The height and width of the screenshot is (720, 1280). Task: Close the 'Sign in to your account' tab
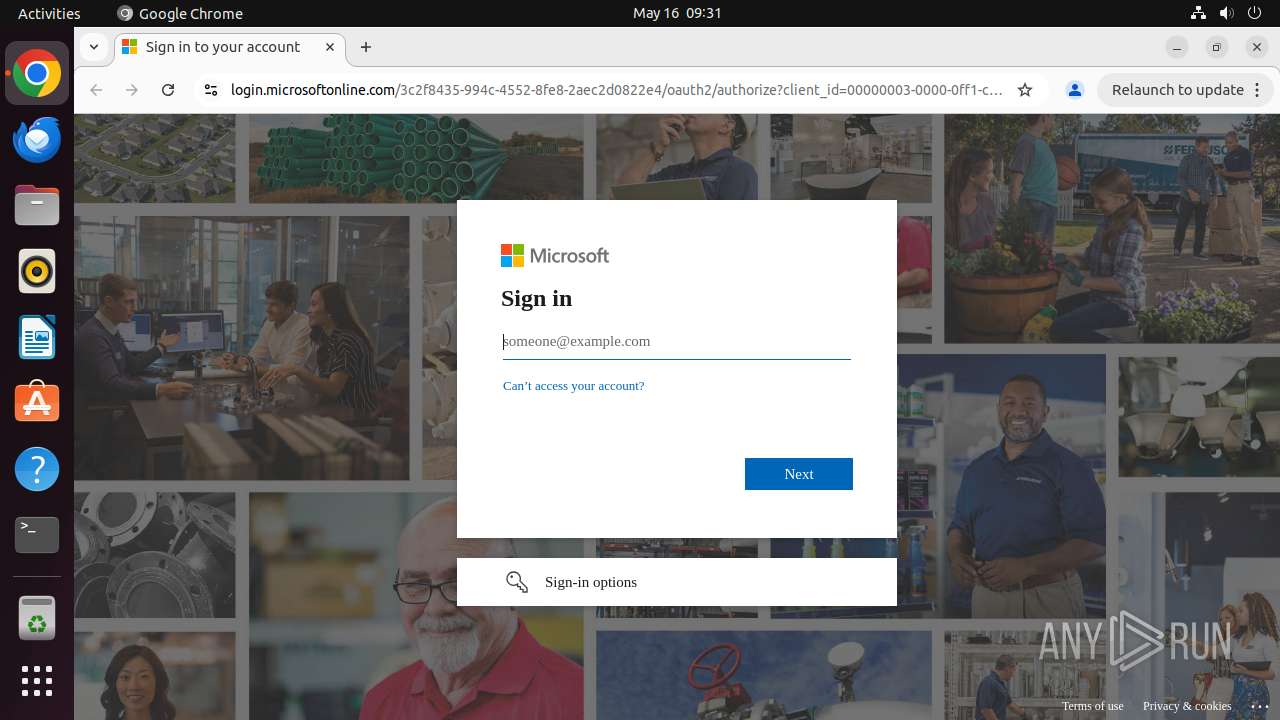330,47
